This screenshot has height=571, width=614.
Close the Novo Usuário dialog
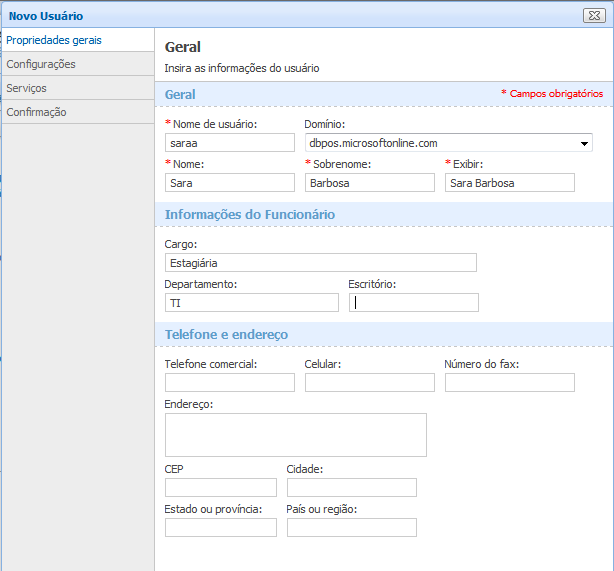591,15
